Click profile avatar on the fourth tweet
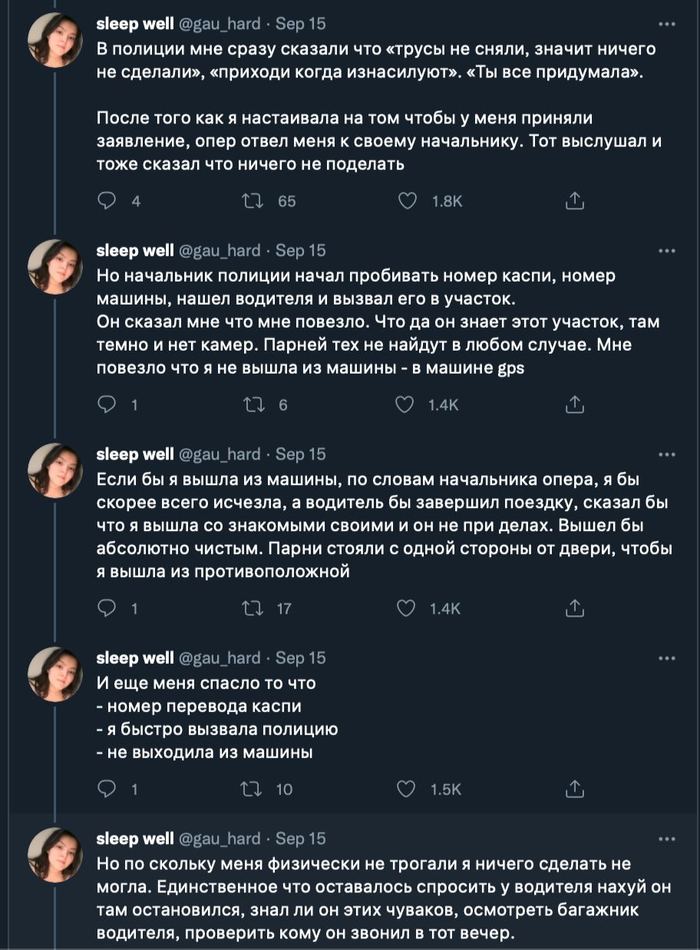700x950 pixels. coord(54,674)
